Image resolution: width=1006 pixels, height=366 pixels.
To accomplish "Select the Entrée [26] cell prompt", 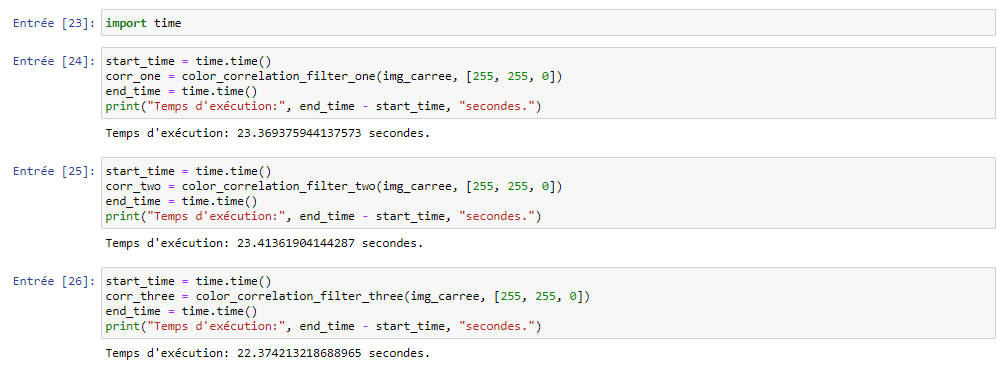I will [x=55, y=281].
